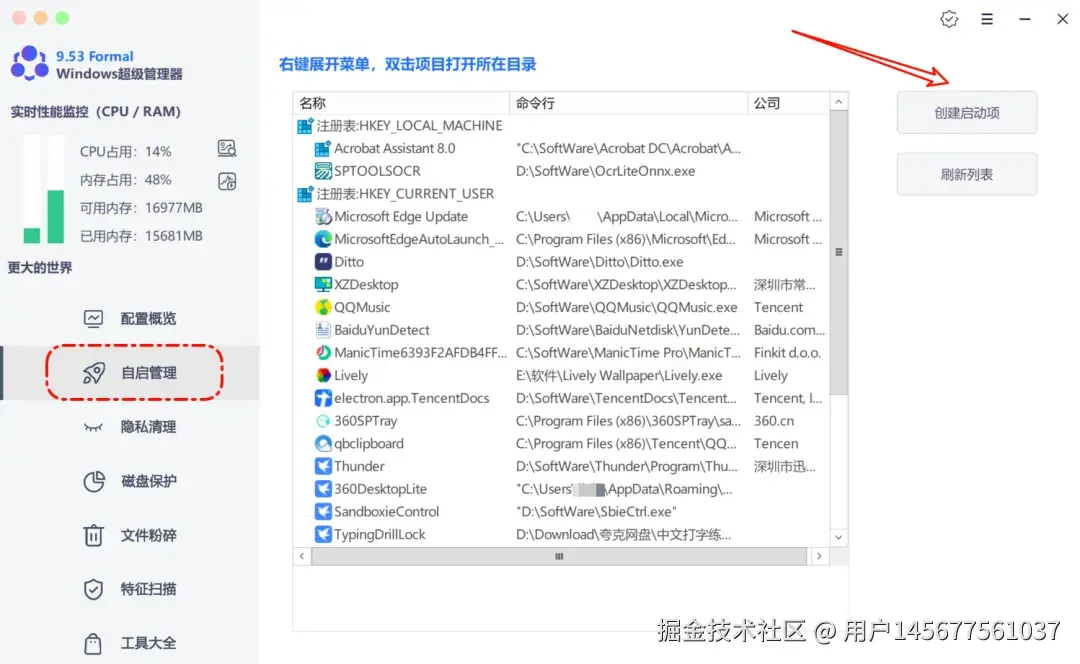The width and height of the screenshot is (1080, 664).
Task: Select the SPTOOLSOCR entry icon
Action: point(322,171)
